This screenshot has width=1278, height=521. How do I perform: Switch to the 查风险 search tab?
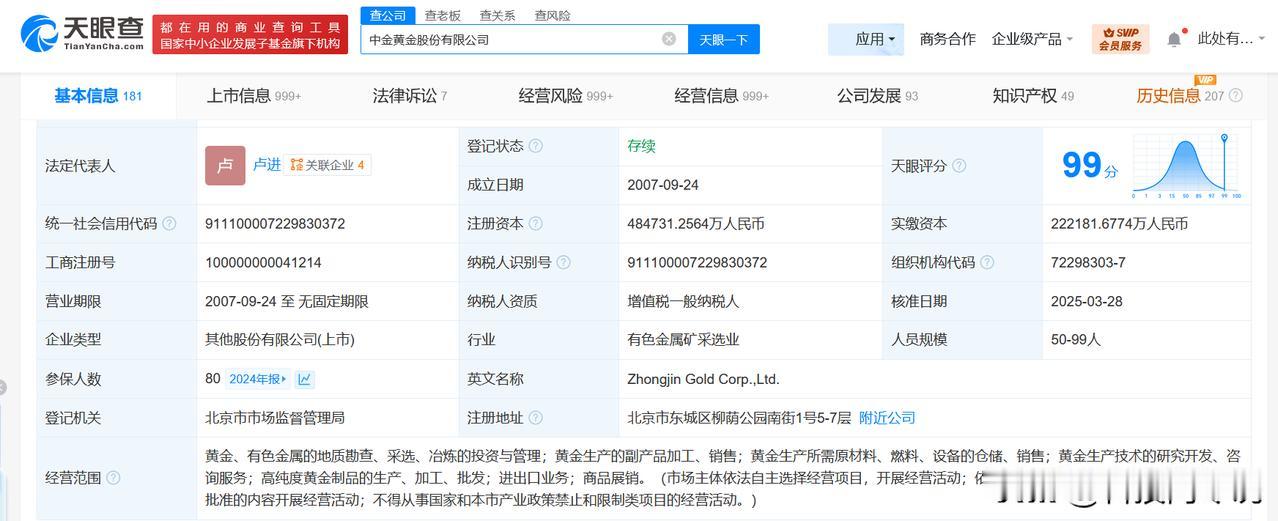coord(552,15)
